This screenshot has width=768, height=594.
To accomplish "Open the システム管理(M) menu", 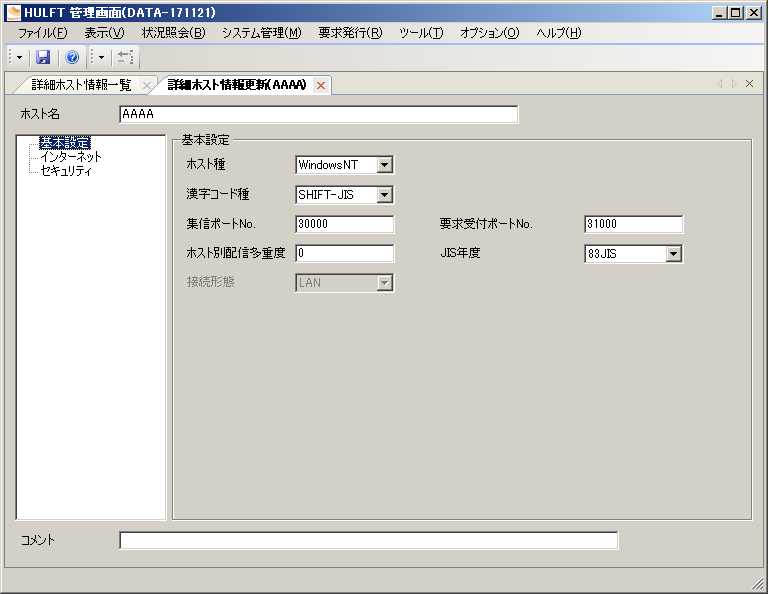I will click(x=262, y=33).
